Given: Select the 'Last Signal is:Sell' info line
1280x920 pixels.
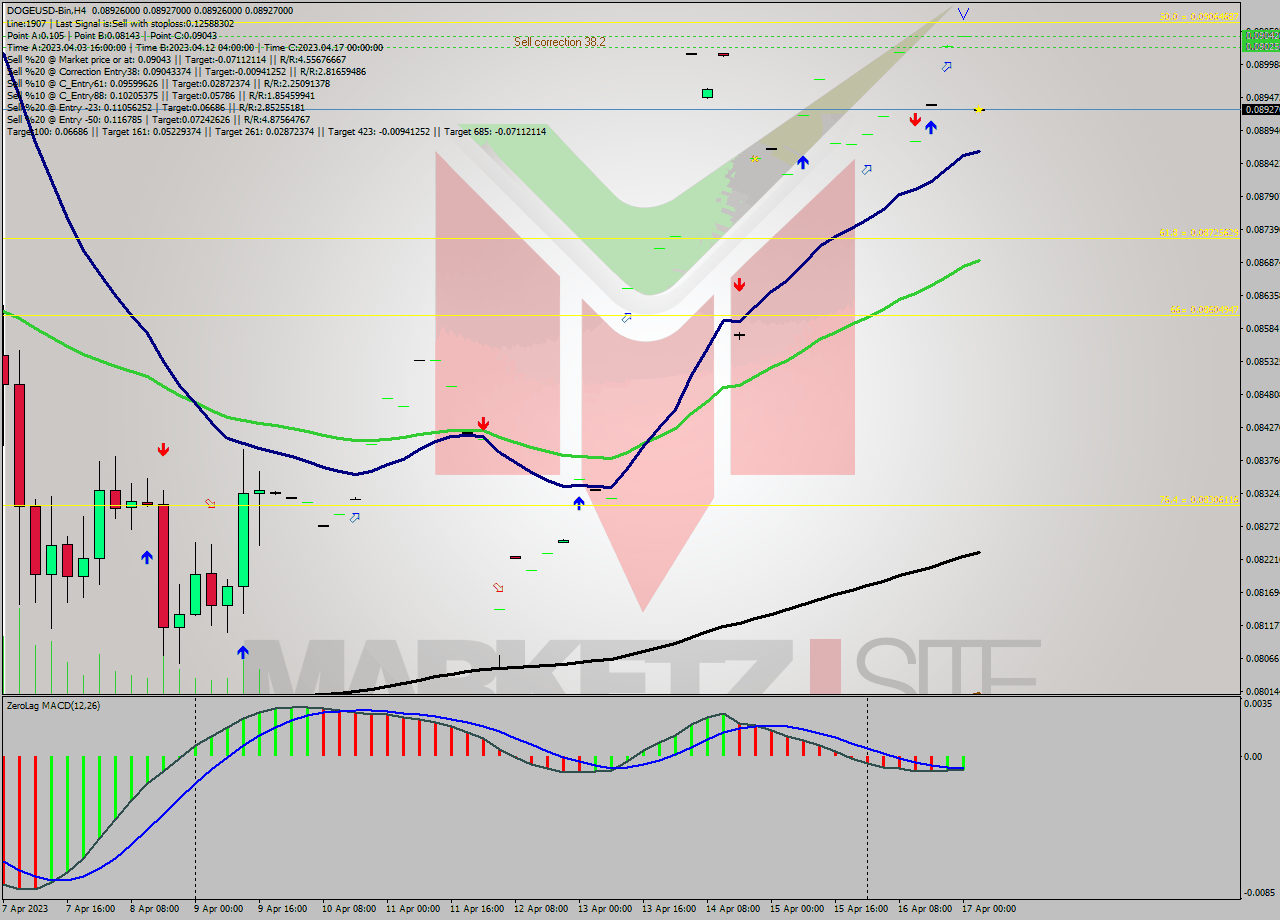Looking at the screenshot, I should (x=120, y=23).
